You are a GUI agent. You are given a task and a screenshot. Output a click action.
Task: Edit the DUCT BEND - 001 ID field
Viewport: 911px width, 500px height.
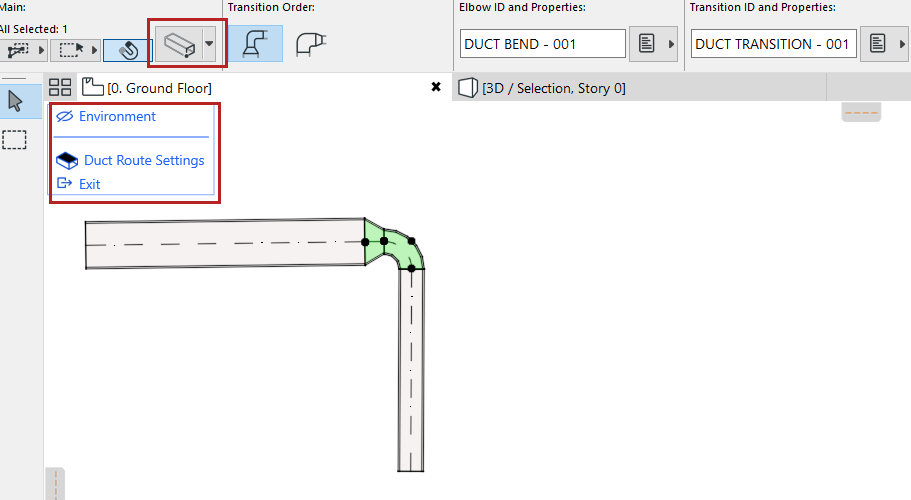(543, 44)
